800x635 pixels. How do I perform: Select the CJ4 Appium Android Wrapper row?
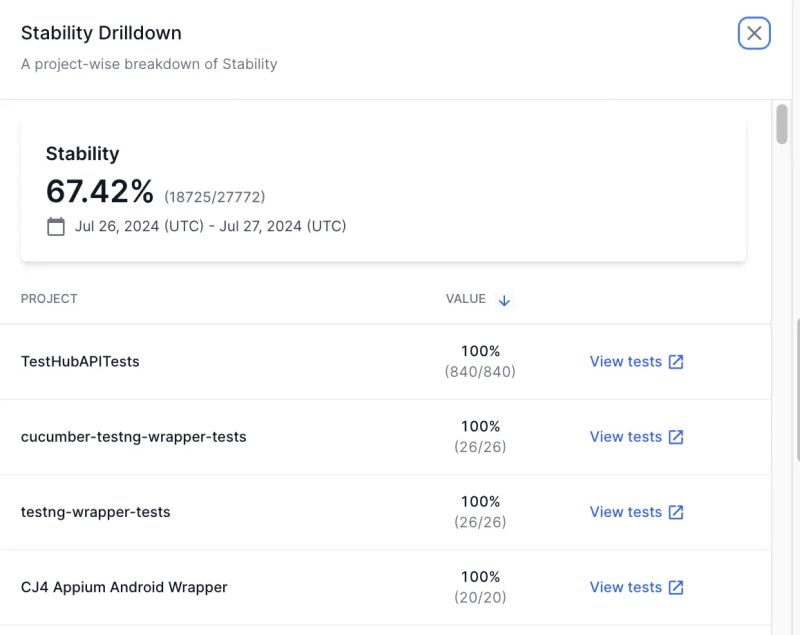125,587
